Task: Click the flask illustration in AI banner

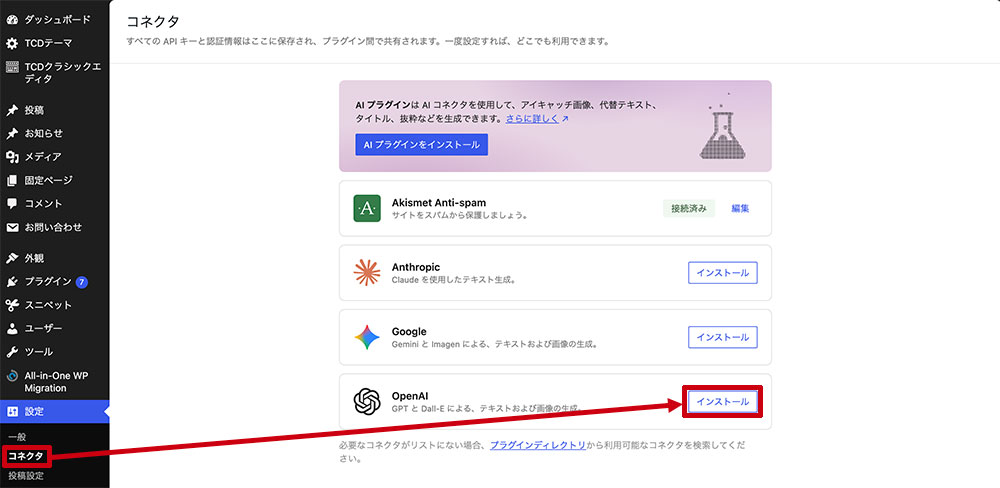Action: point(723,126)
